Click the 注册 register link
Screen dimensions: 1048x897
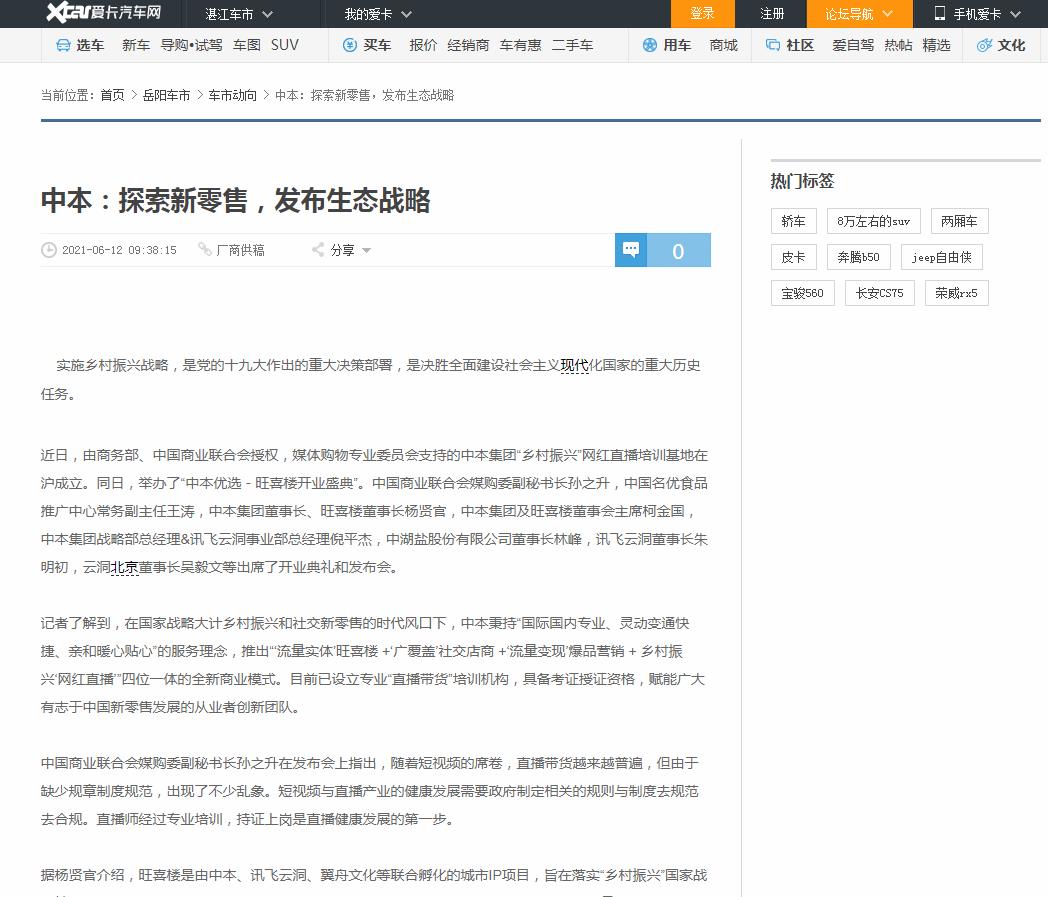click(x=772, y=14)
